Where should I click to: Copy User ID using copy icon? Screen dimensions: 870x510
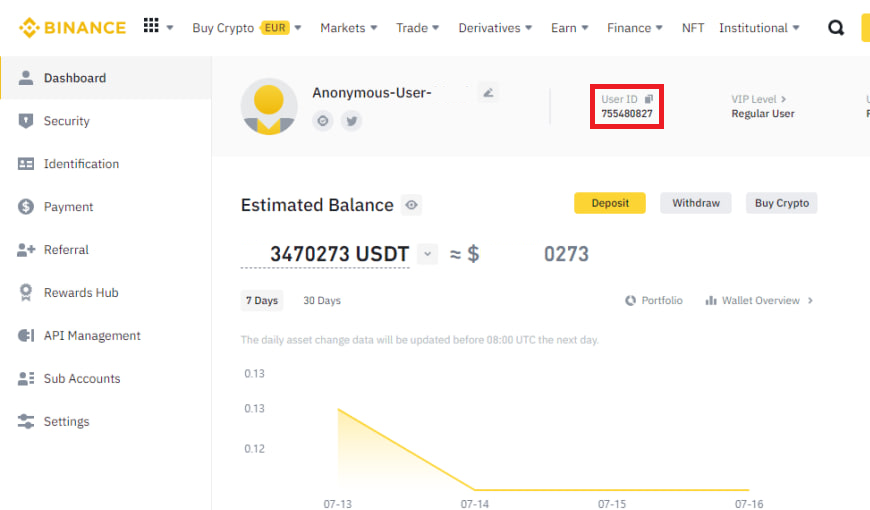click(648, 99)
